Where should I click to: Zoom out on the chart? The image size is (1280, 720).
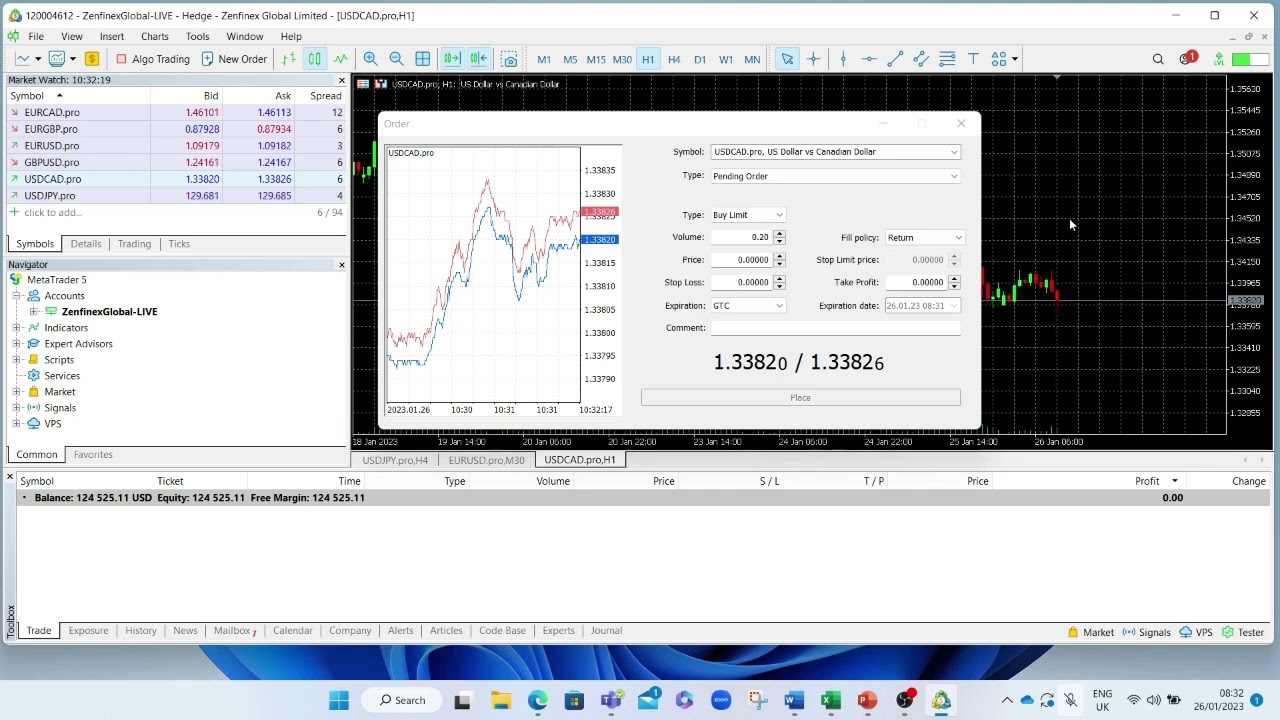pos(396,59)
